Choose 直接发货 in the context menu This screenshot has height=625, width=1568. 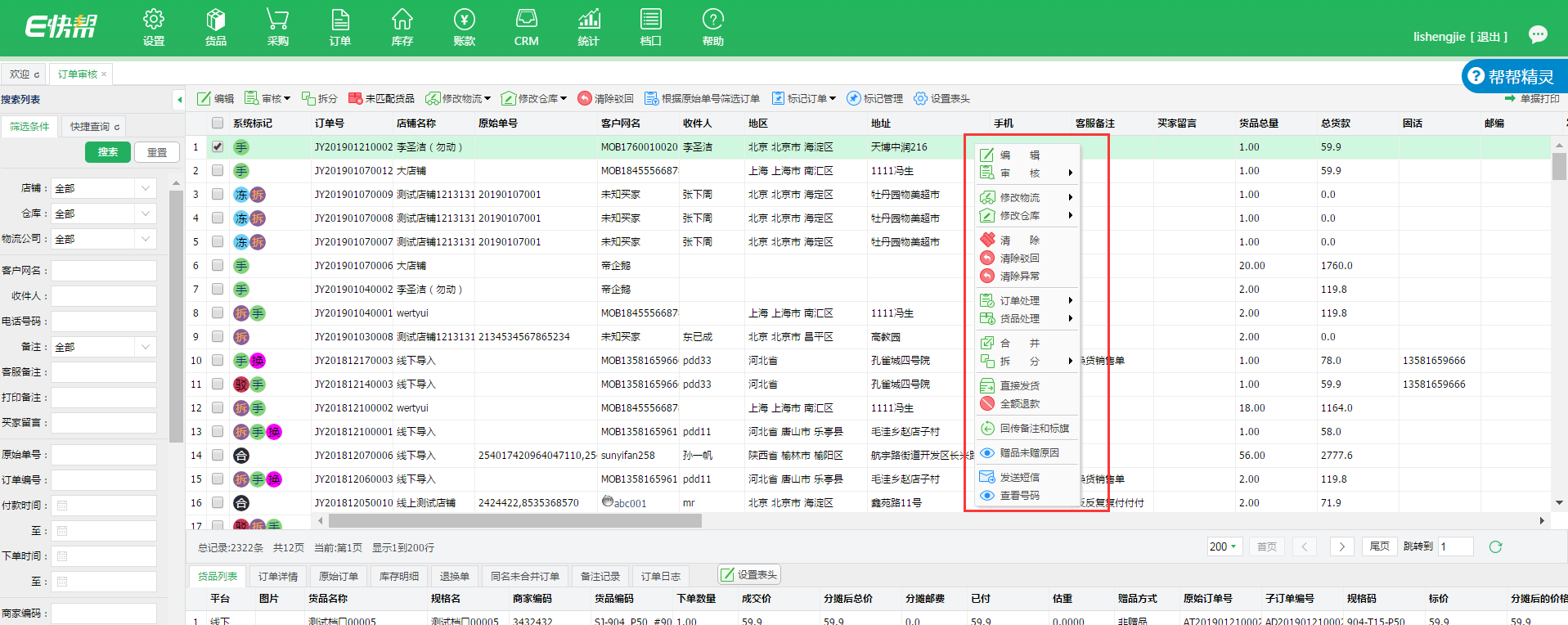tap(1028, 385)
